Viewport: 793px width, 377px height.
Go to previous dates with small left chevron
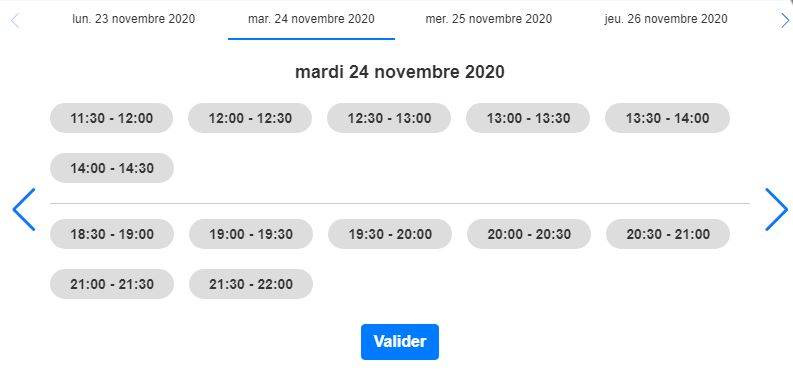(15, 21)
